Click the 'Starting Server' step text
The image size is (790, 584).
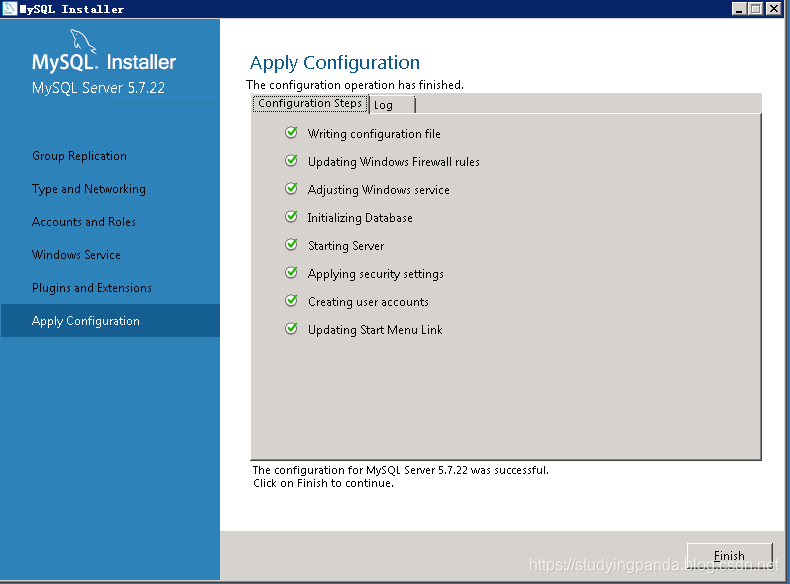[346, 246]
